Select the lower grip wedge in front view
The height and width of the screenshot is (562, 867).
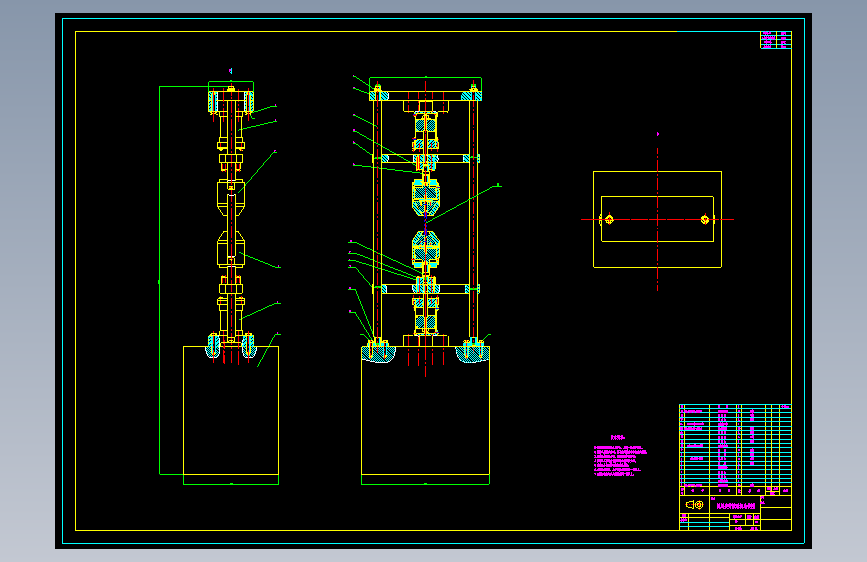pos(426,249)
